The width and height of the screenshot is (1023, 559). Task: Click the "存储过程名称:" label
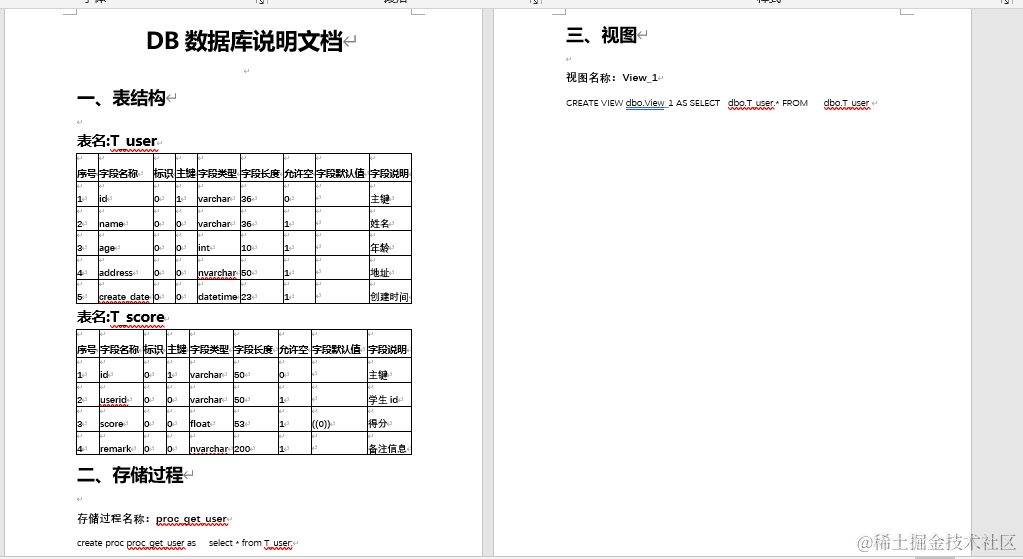coord(114,519)
